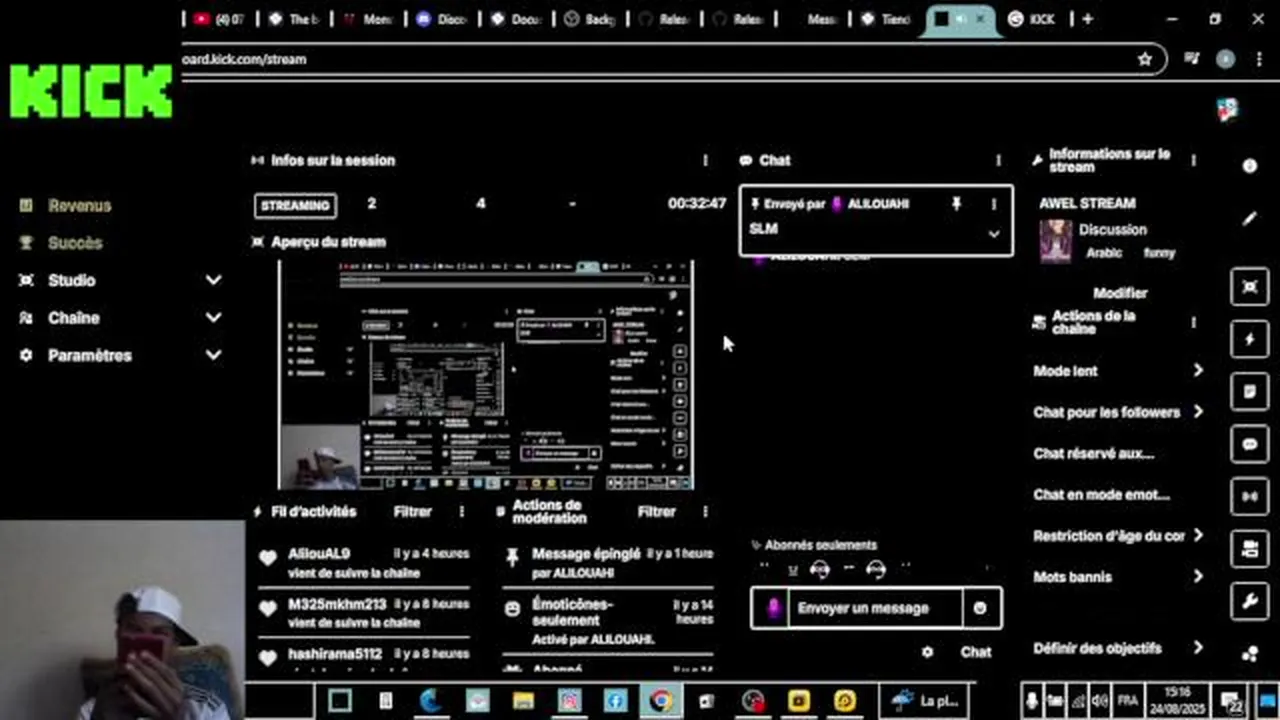The image size is (1280, 720).
Task: Select Message épinglé moderation entry
Action: pyautogui.click(x=608, y=563)
